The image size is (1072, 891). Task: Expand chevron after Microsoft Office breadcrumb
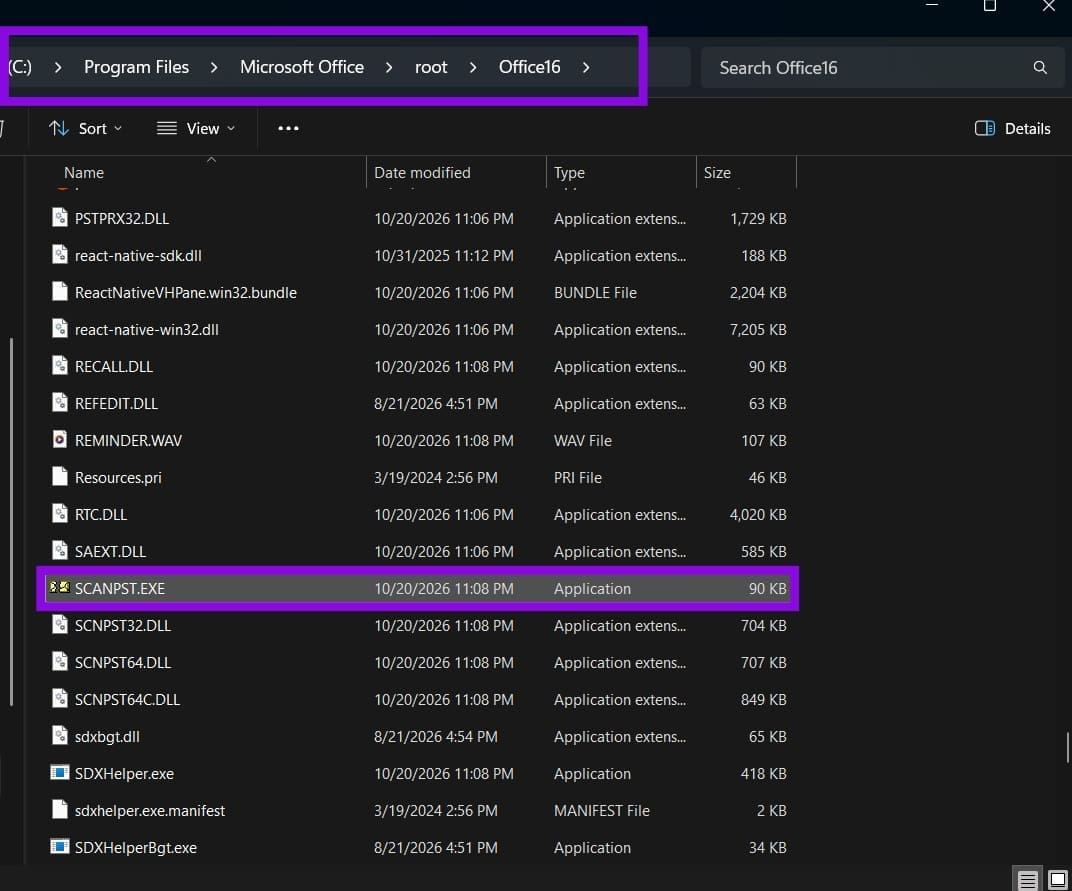[x=389, y=67]
